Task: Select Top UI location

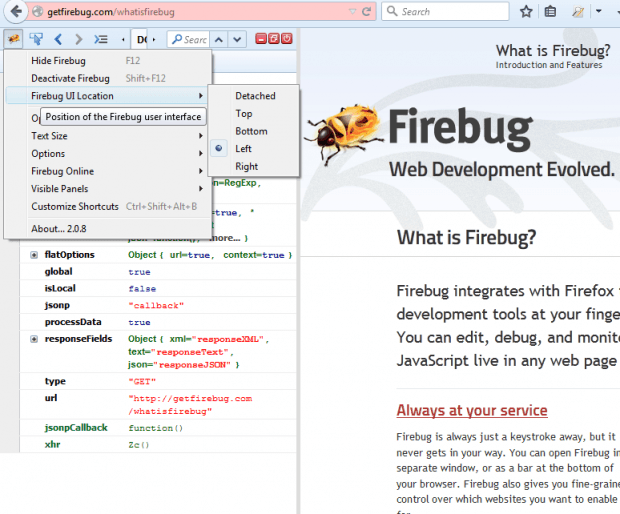Action: click(x=254, y=113)
